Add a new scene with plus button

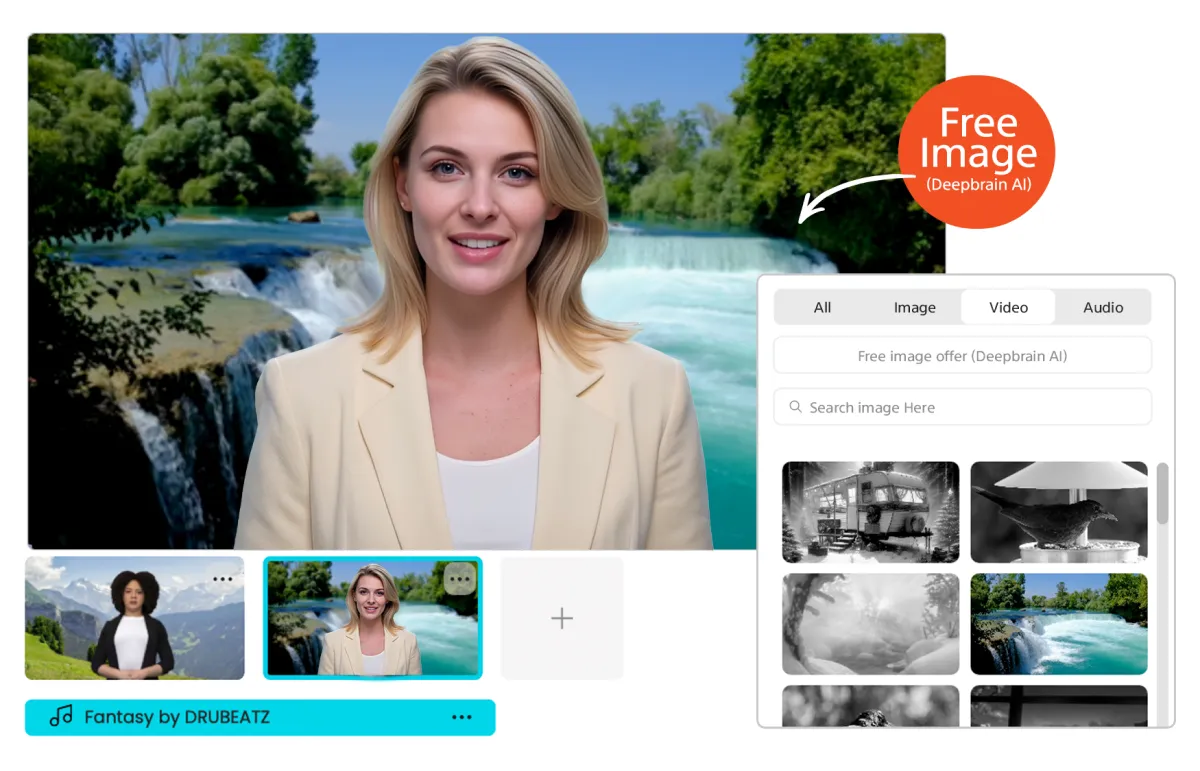pyautogui.click(x=562, y=618)
